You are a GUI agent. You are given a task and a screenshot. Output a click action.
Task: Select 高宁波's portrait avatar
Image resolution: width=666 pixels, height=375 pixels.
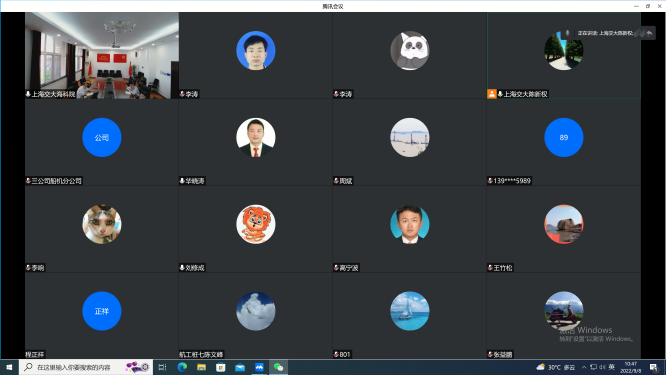pyautogui.click(x=410, y=224)
